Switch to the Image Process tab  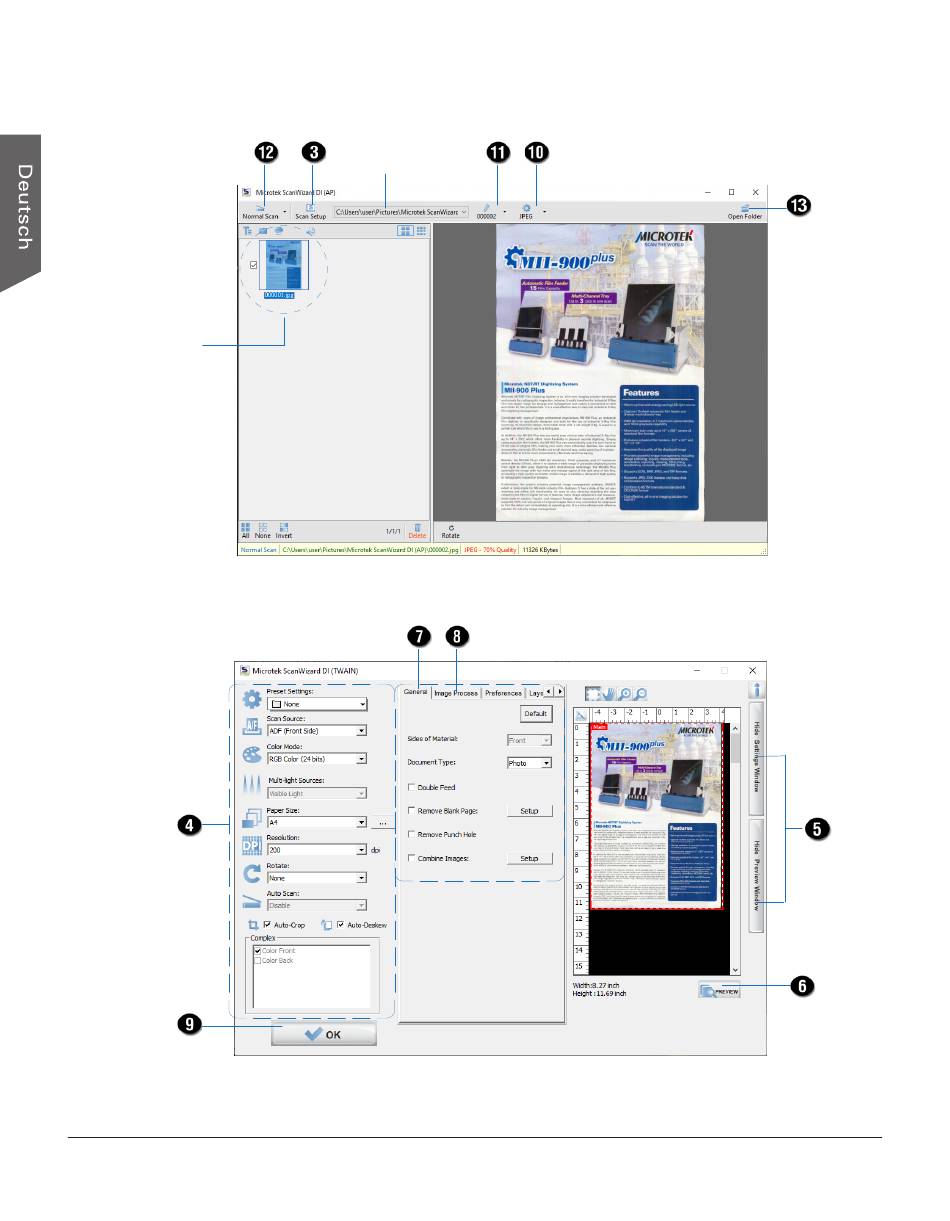pyautogui.click(x=456, y=693)
